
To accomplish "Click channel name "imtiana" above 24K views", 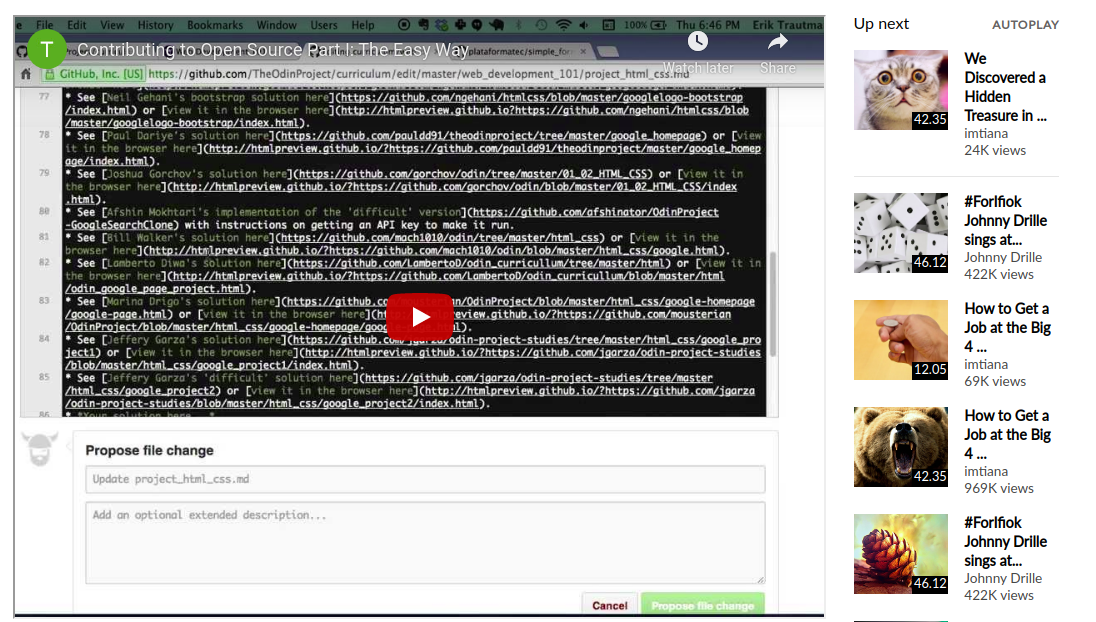I will [x=986, y=133].
